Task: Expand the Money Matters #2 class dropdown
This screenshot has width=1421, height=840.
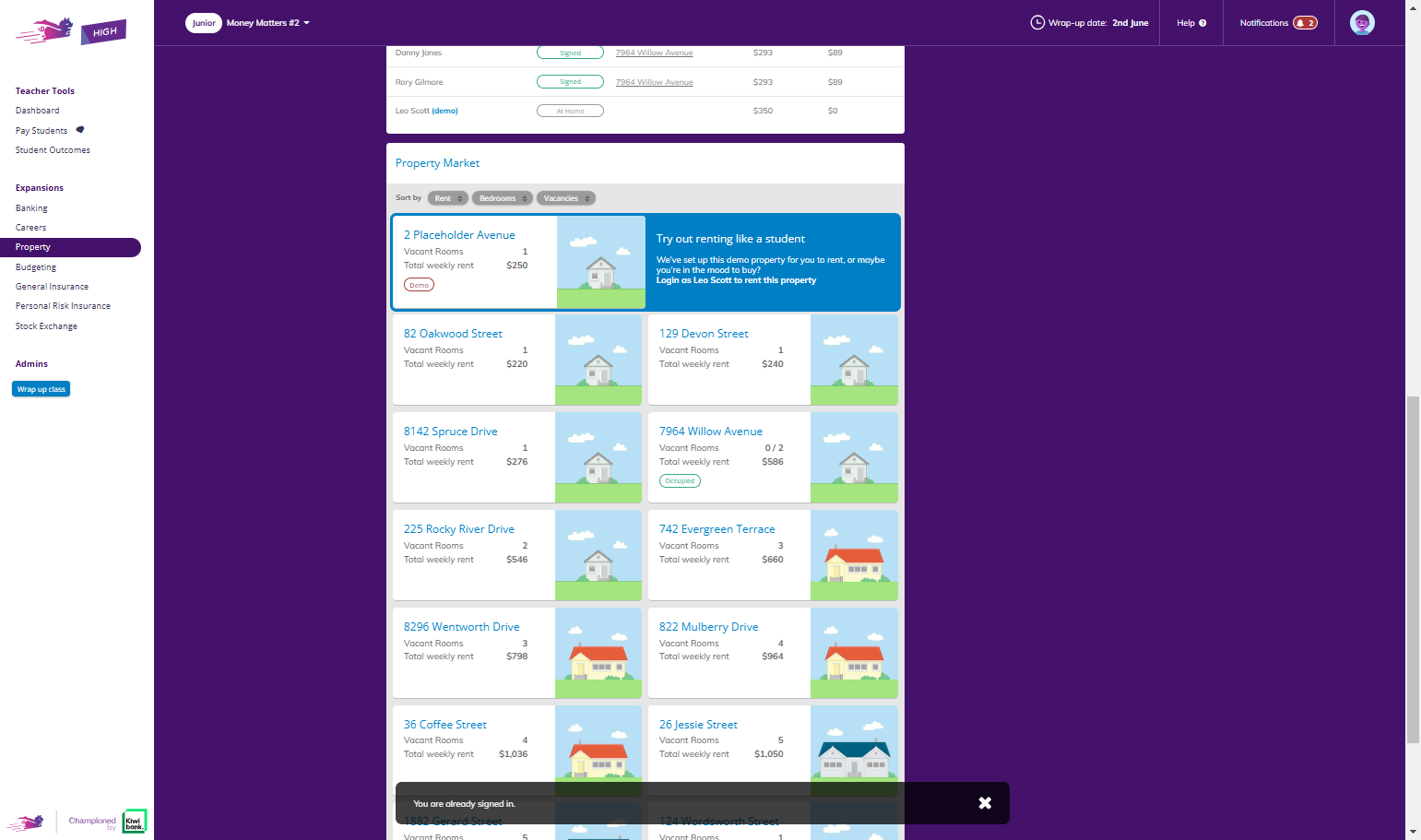Action: [268, 23]
